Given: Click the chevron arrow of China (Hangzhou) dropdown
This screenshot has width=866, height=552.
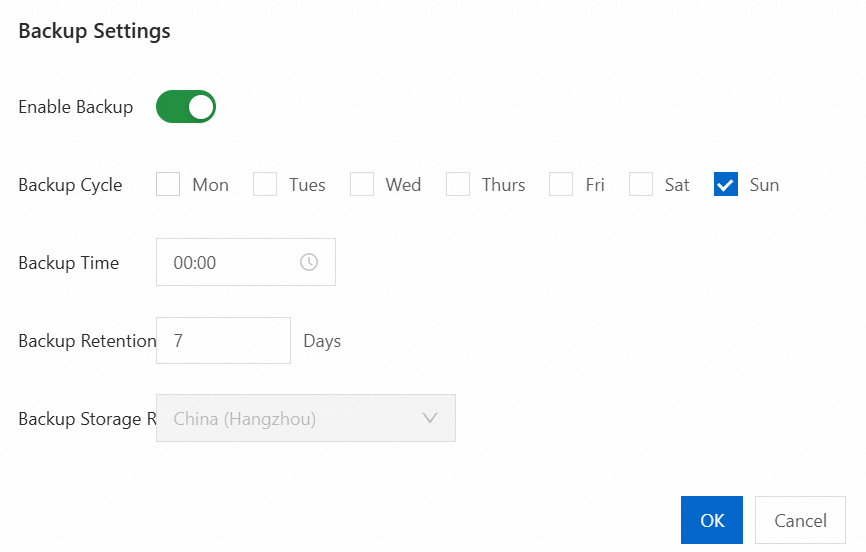Looking at the screenshot, I should (x=430, y=418).
